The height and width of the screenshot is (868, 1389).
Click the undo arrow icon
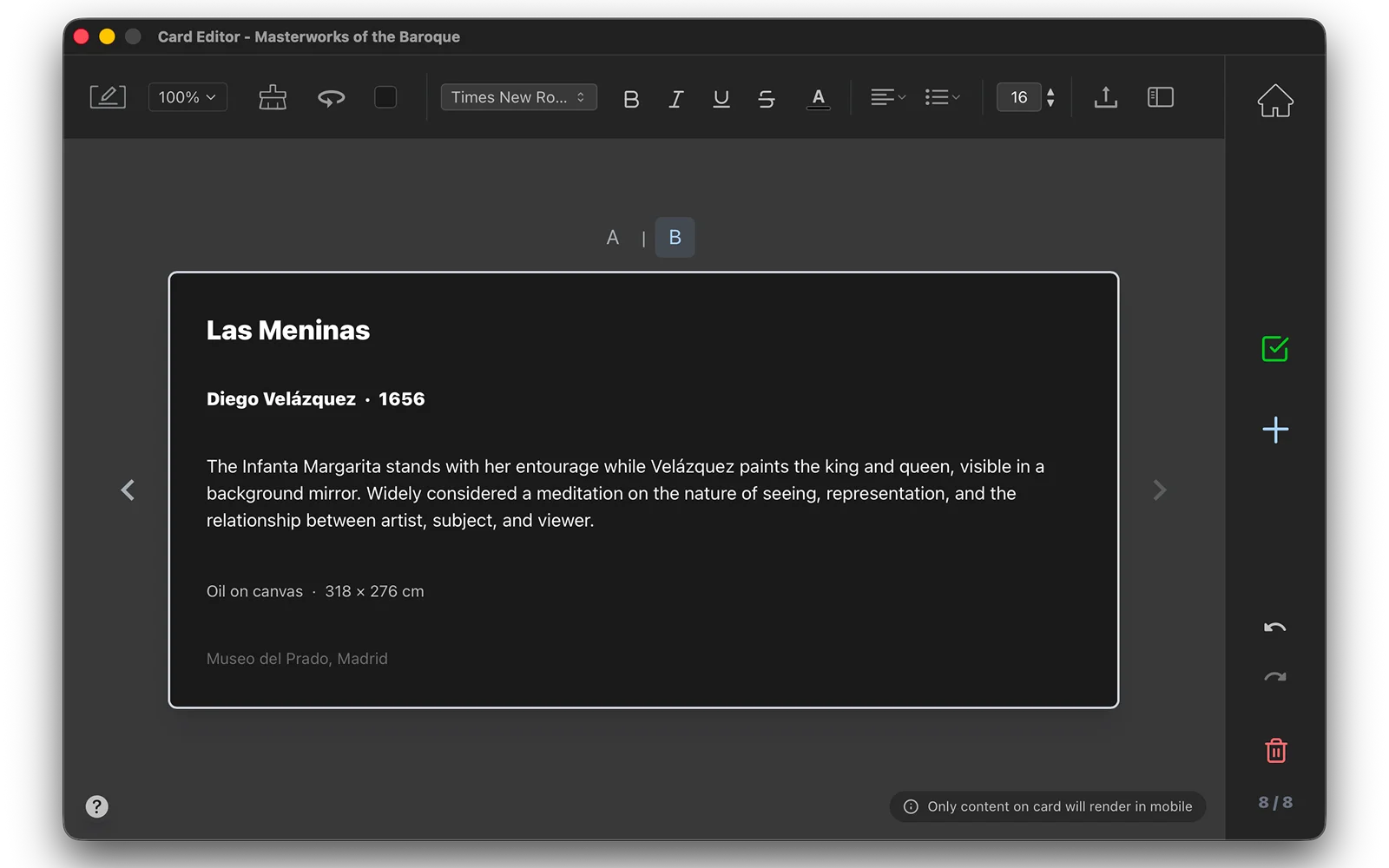[x=1275, y=628]
